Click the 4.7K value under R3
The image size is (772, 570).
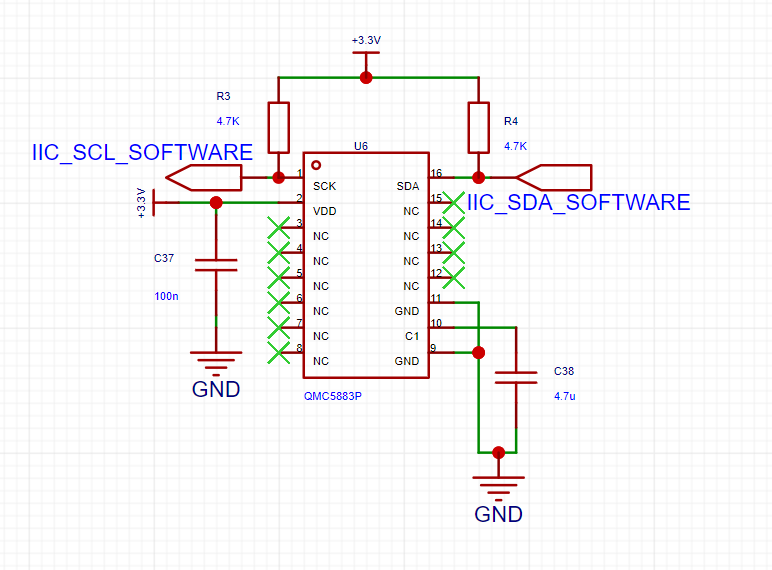[228, 121]
